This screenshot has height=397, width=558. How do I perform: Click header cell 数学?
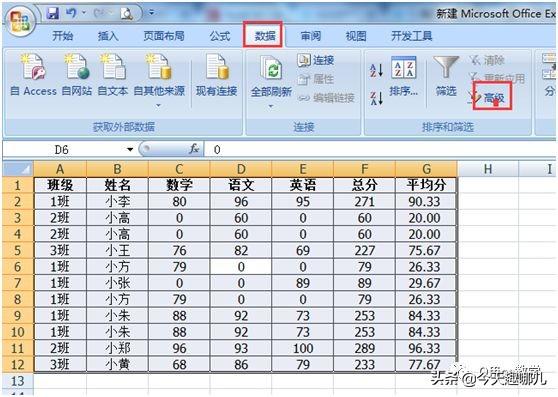pos(179,185)
